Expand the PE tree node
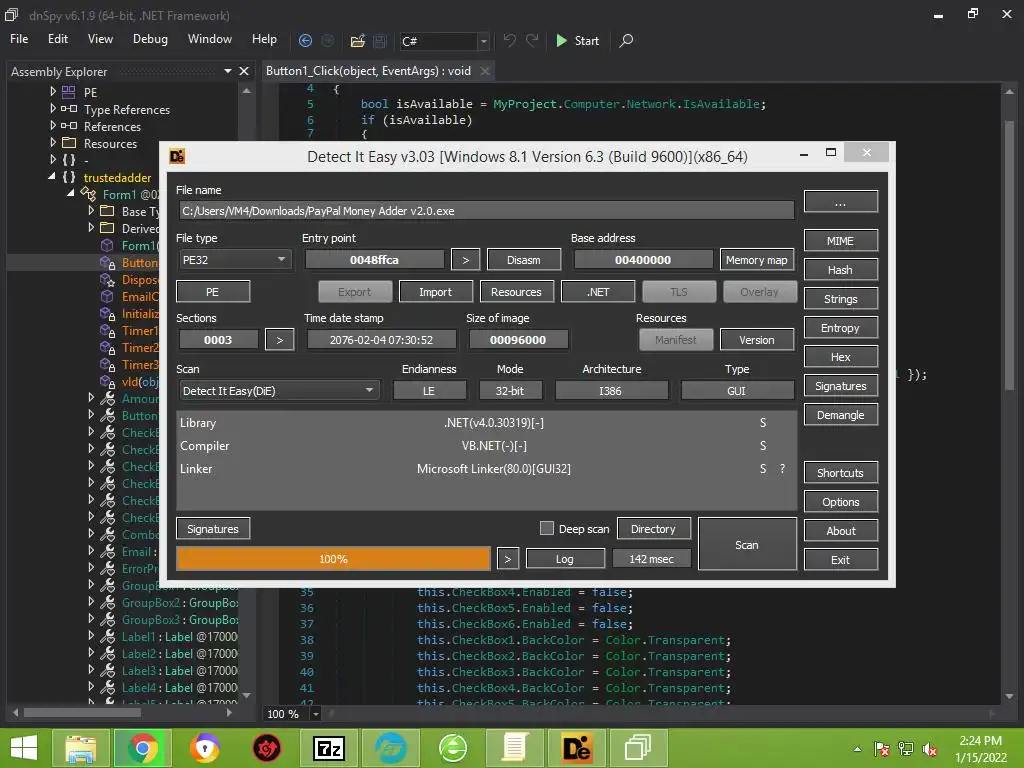The width and height of the screenshot is (1024, 768). click(x=53, y=91)
